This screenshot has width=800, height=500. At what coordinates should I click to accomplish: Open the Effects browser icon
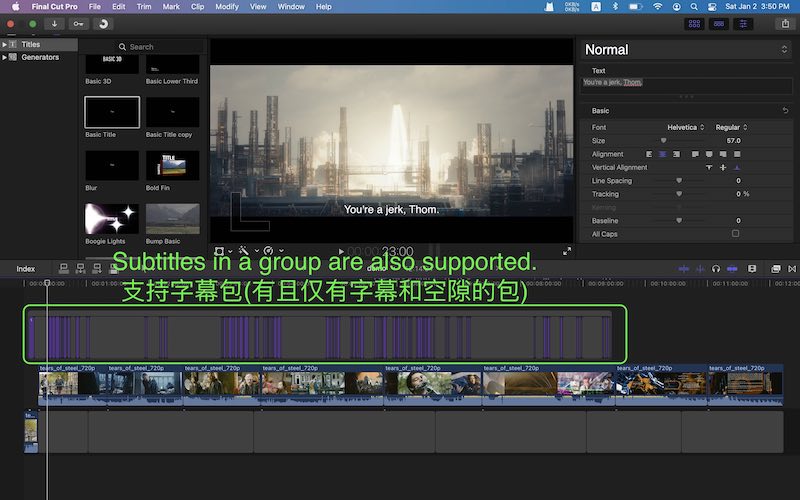coord(776,268)
